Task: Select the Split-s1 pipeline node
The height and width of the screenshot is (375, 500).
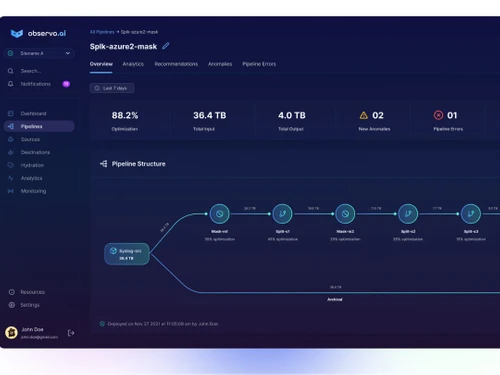Action: 282,214
